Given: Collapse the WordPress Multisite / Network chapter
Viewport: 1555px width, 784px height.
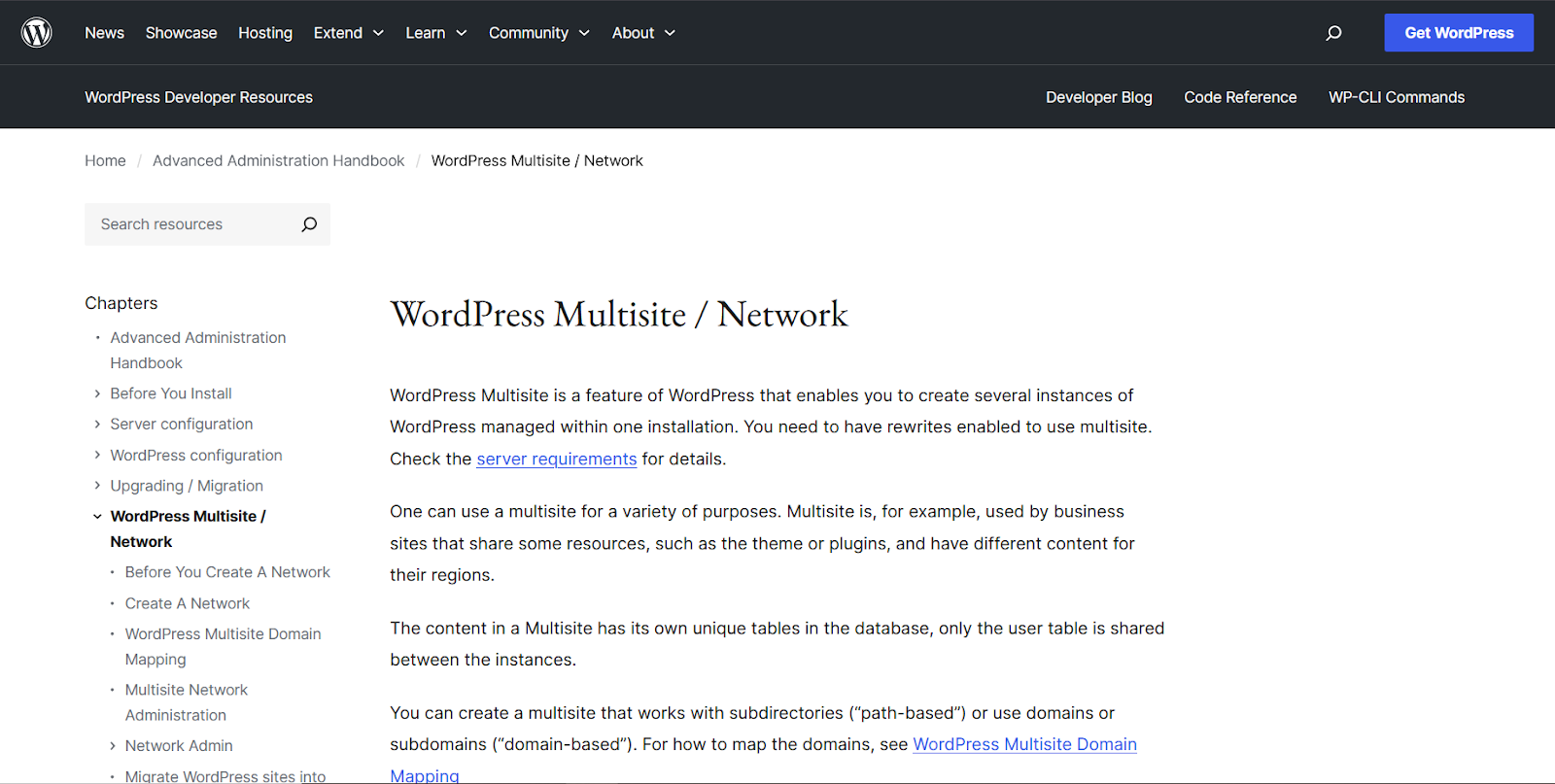Looking at the screenshot, I should [97, 517].
